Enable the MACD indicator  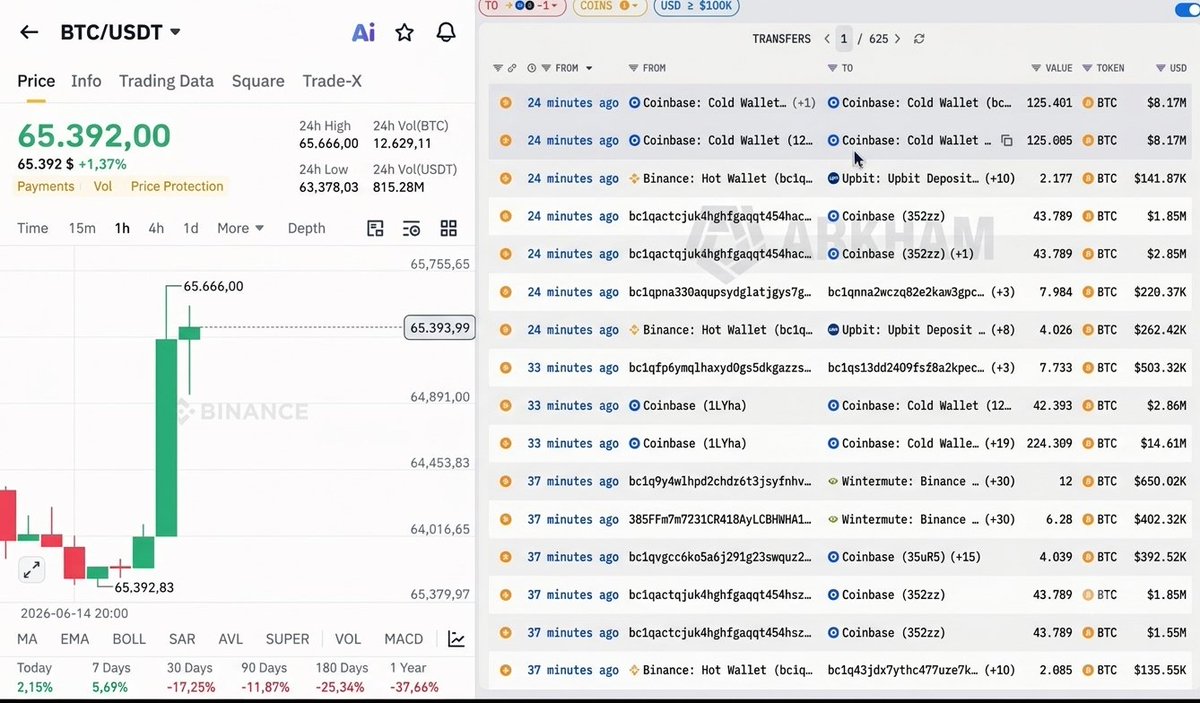[x=405, y=639]
